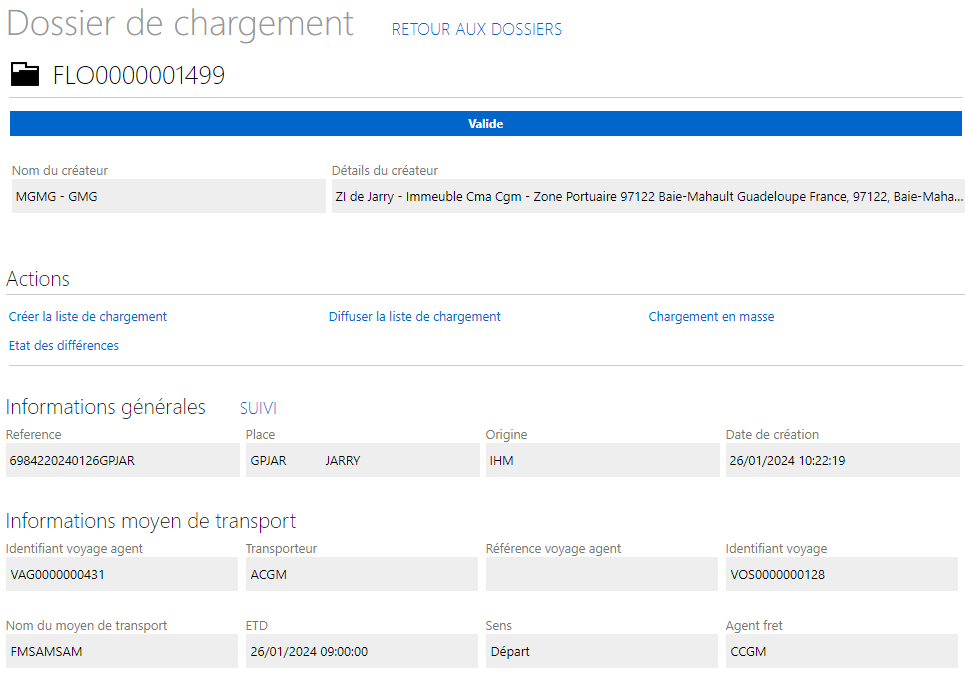
Task: Click the ETD date field
Action: click(x=362, y=651)
